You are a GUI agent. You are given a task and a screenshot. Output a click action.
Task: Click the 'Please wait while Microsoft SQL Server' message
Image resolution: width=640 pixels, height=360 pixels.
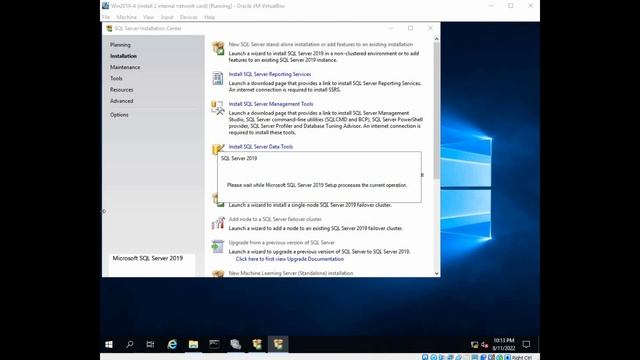point(317,185)
